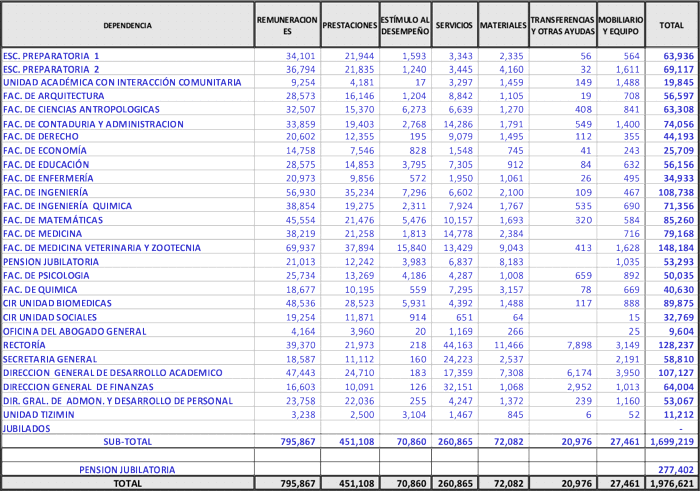The image size is (700, 491).
Task: Click grand total value 1,976,621
Action: pos(672,483)
